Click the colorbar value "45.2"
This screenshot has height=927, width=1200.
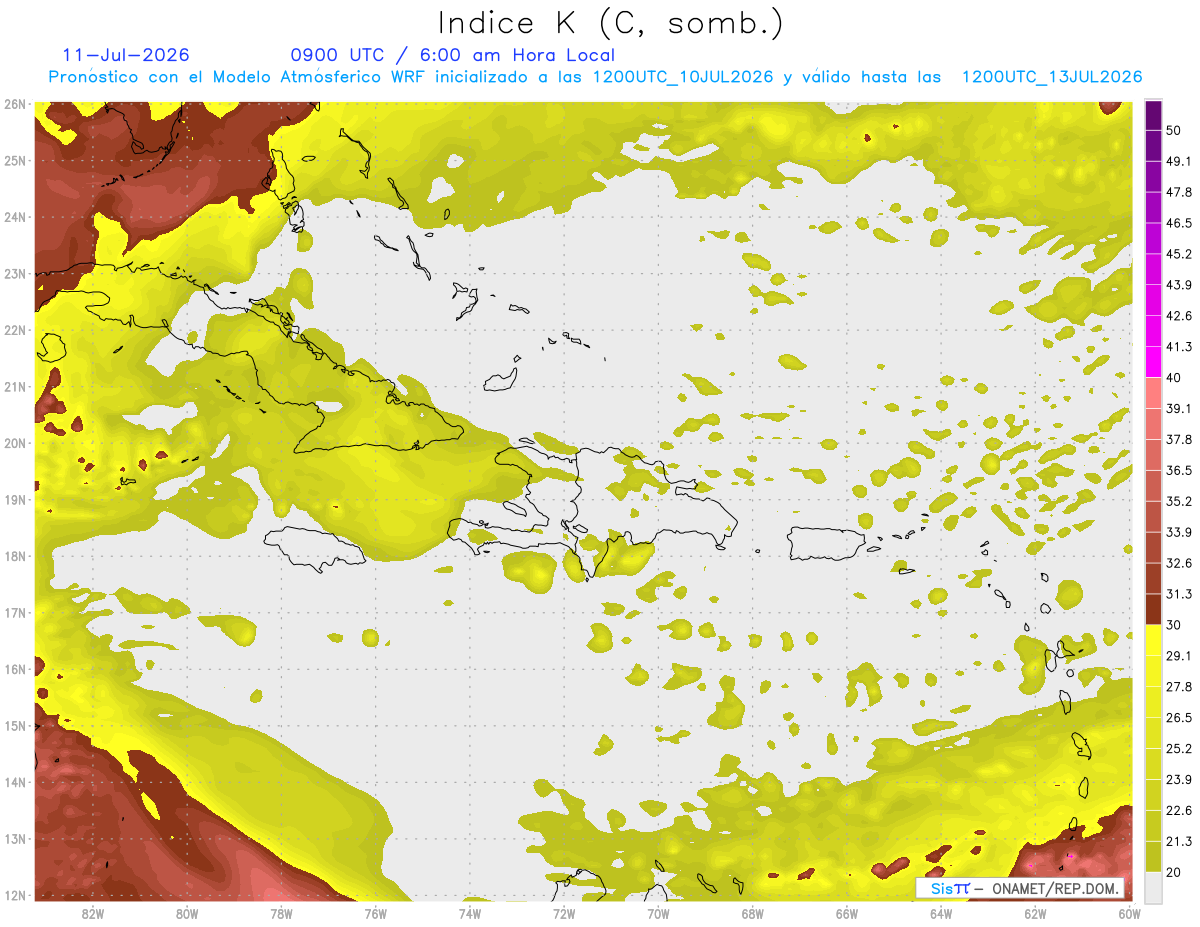(1178, 254)
